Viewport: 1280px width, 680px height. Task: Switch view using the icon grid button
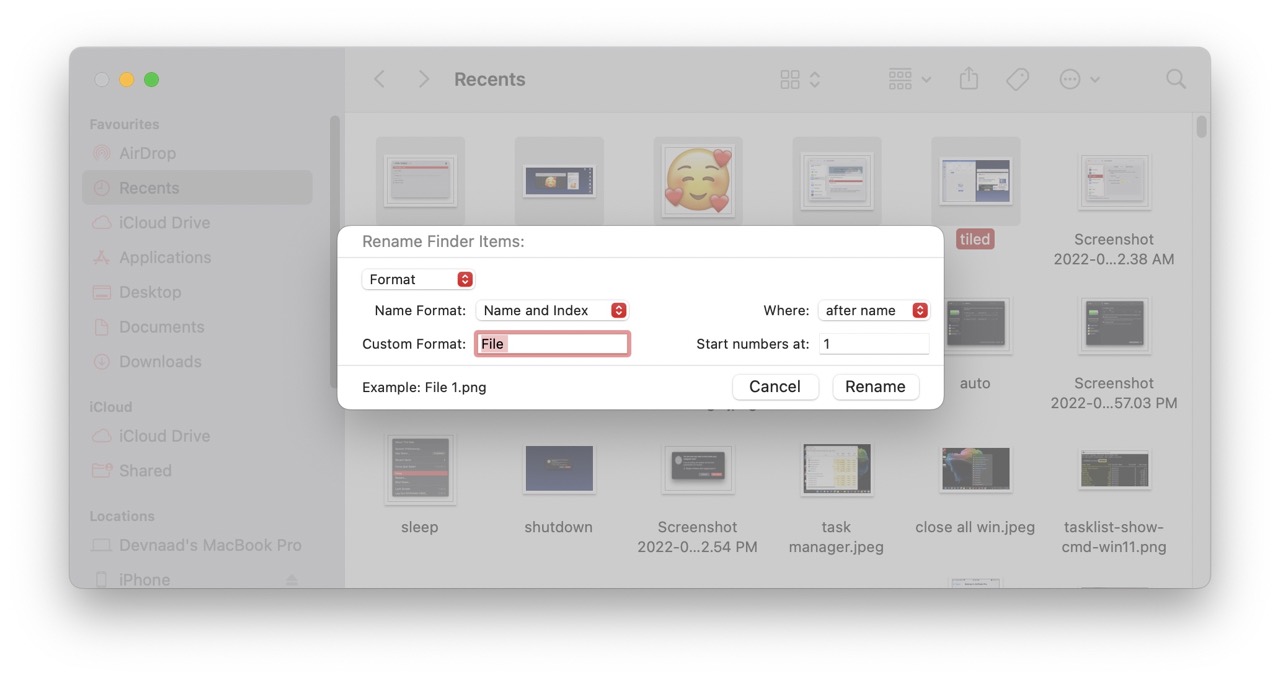[x=799, y=79]
